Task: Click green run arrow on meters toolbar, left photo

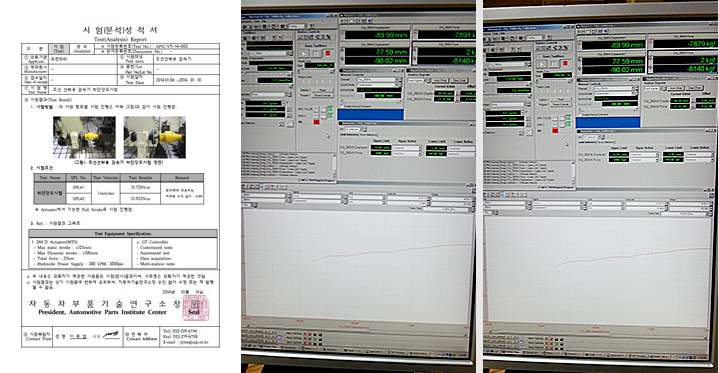Action: coord(343,21)
